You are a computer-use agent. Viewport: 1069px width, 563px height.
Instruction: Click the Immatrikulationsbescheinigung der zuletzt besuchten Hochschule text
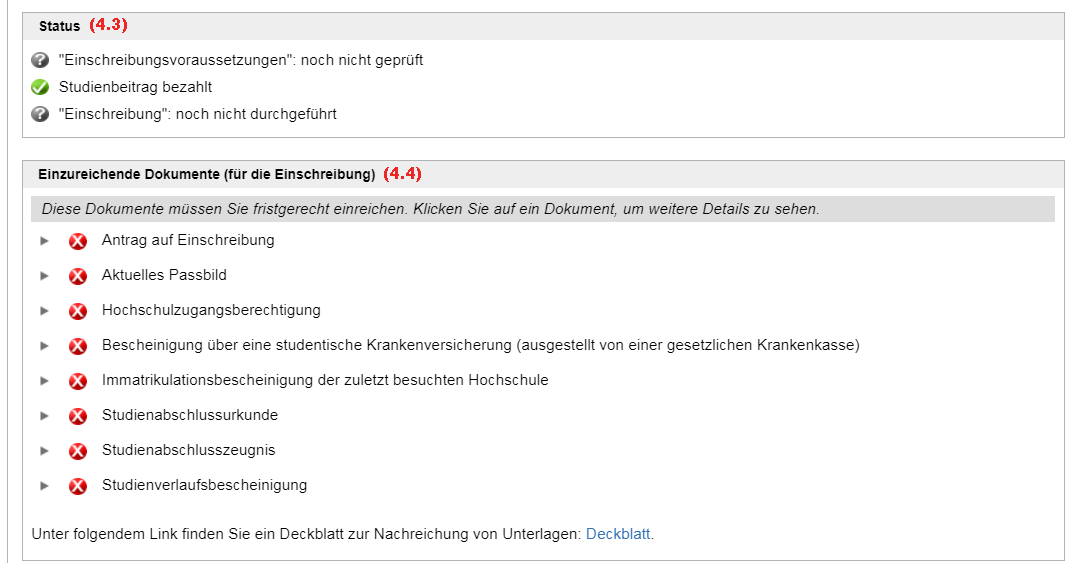[325, 380]
